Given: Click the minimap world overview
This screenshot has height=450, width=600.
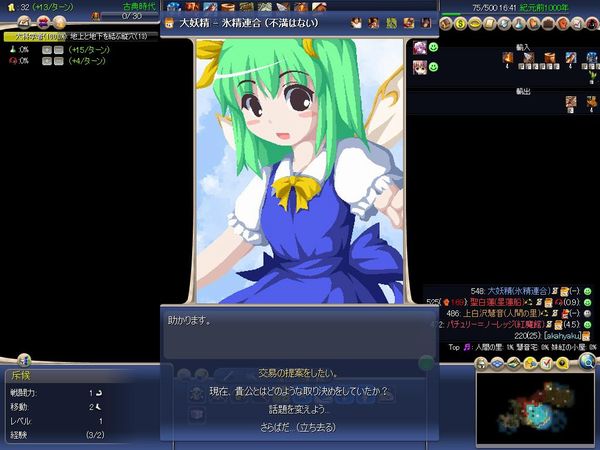Looking at the screenshot, I should (535, 408).
